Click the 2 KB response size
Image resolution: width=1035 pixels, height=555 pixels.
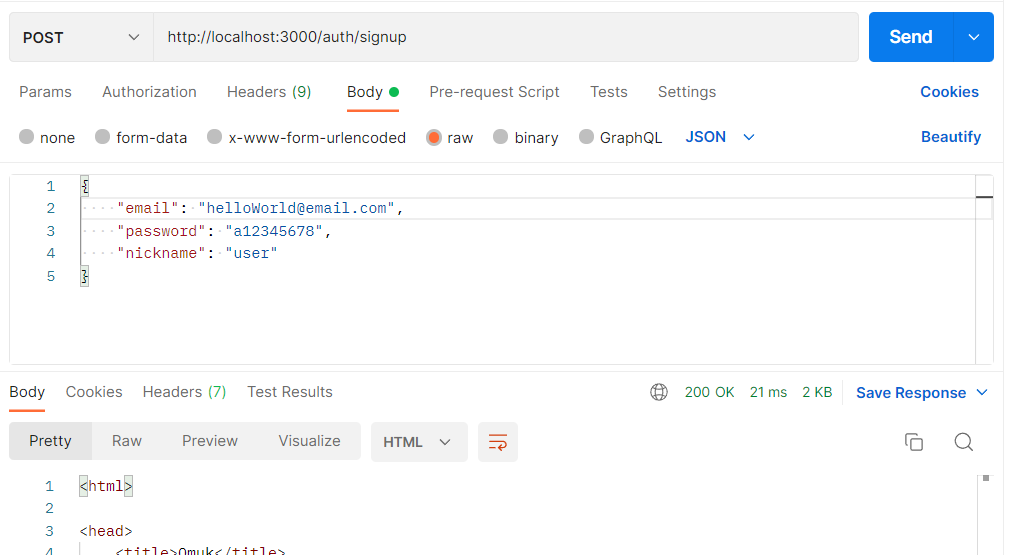point(817,392)
